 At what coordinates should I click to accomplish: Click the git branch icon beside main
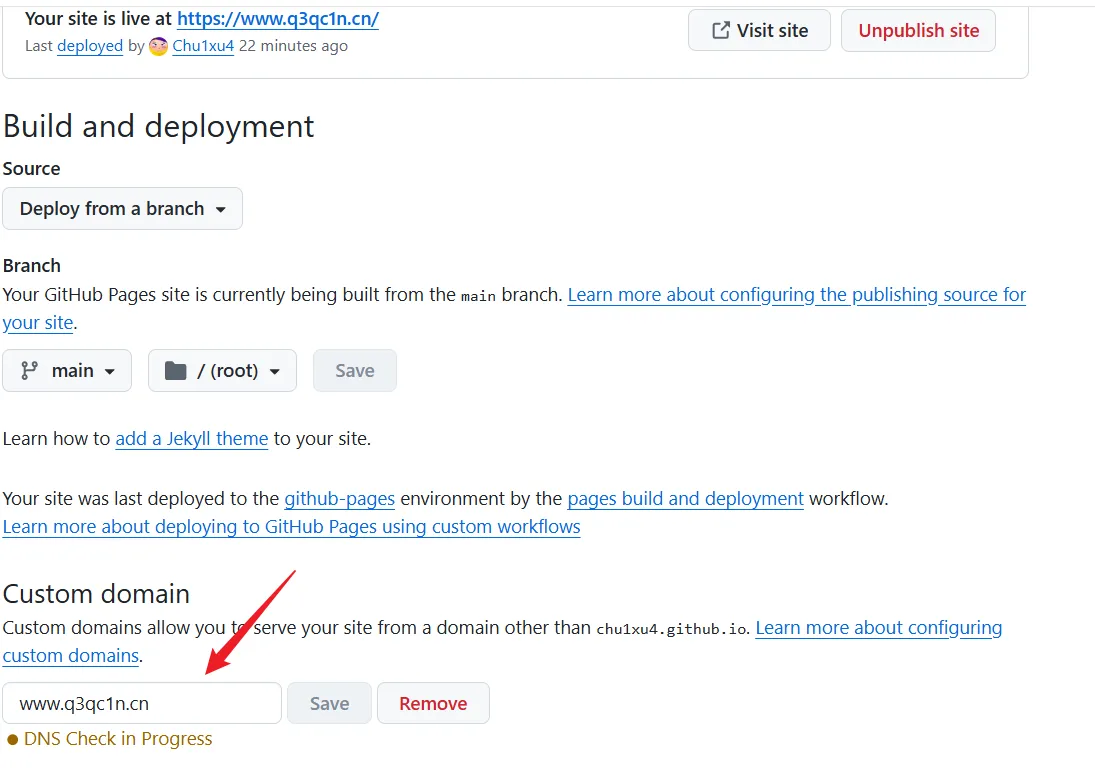click(x=30, y=371)
